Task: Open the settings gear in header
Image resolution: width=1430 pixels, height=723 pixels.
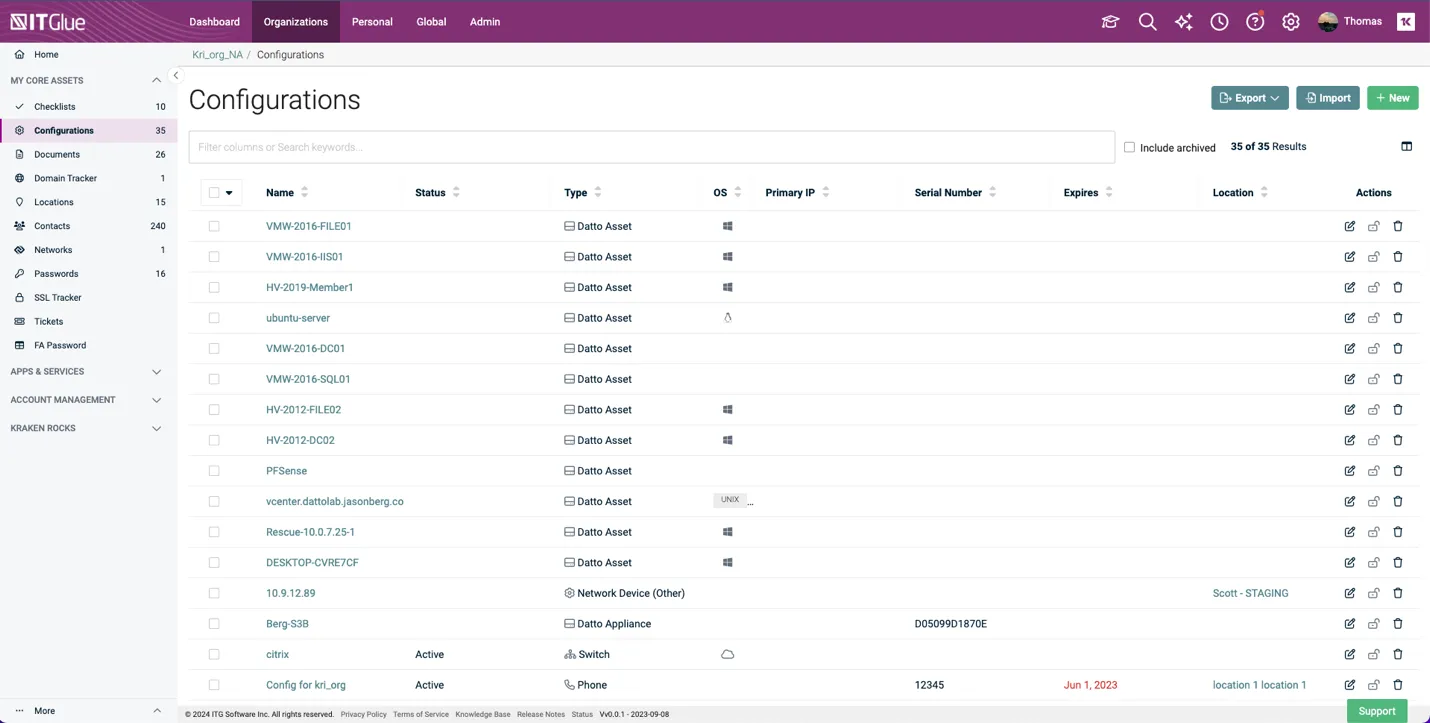Action: click(1291, 22)
